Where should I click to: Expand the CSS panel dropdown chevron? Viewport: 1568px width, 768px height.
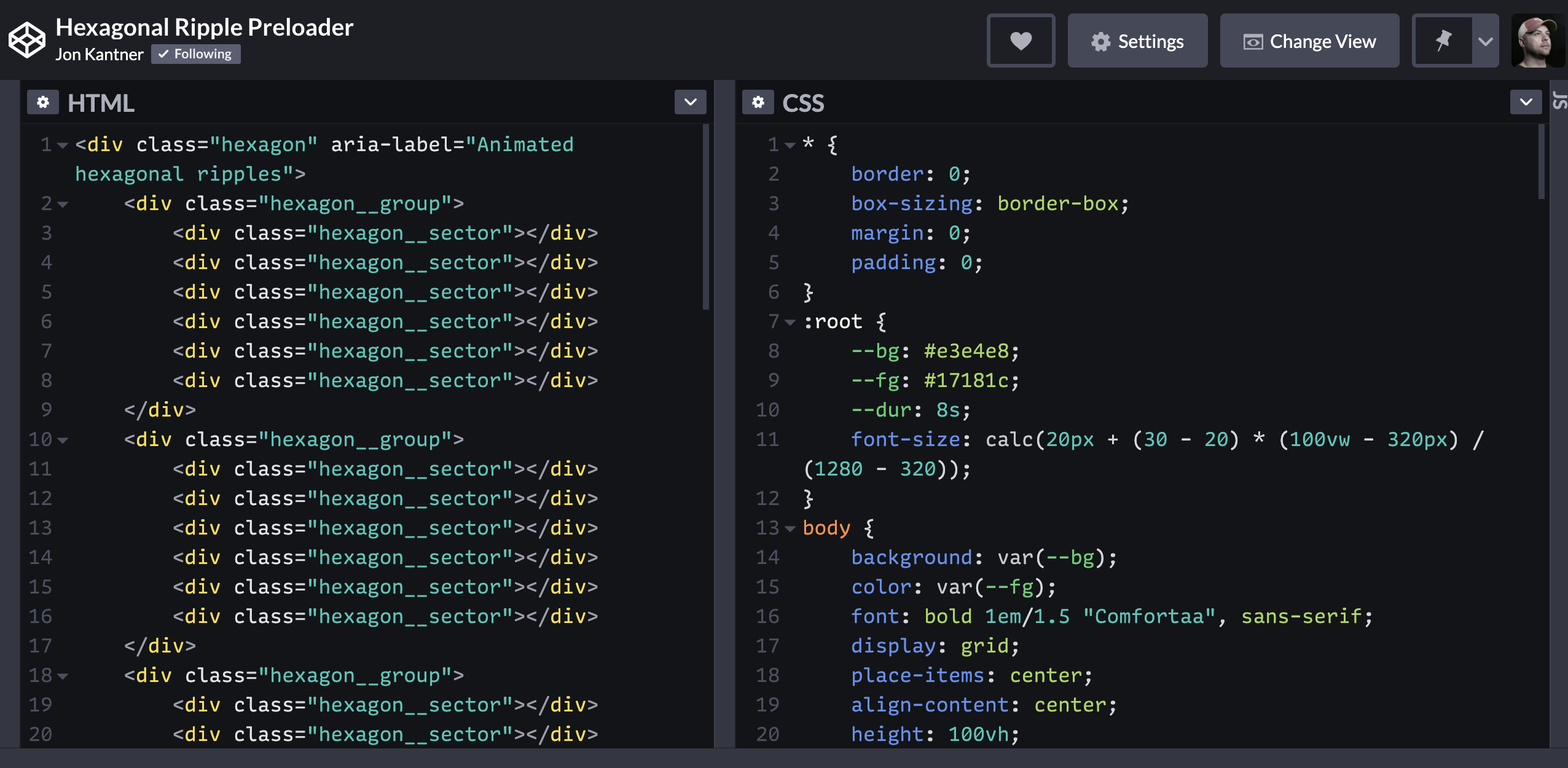coord(1526,102)
